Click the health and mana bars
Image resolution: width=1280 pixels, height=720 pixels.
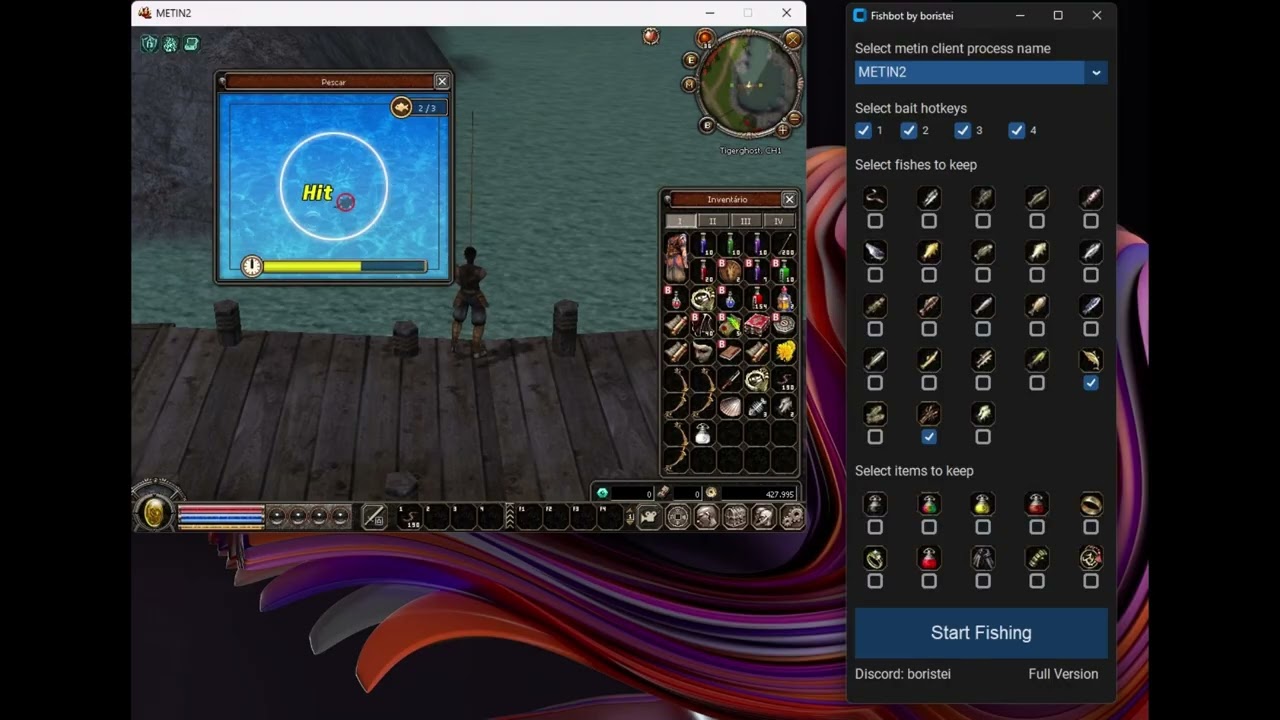coord(221,516)
